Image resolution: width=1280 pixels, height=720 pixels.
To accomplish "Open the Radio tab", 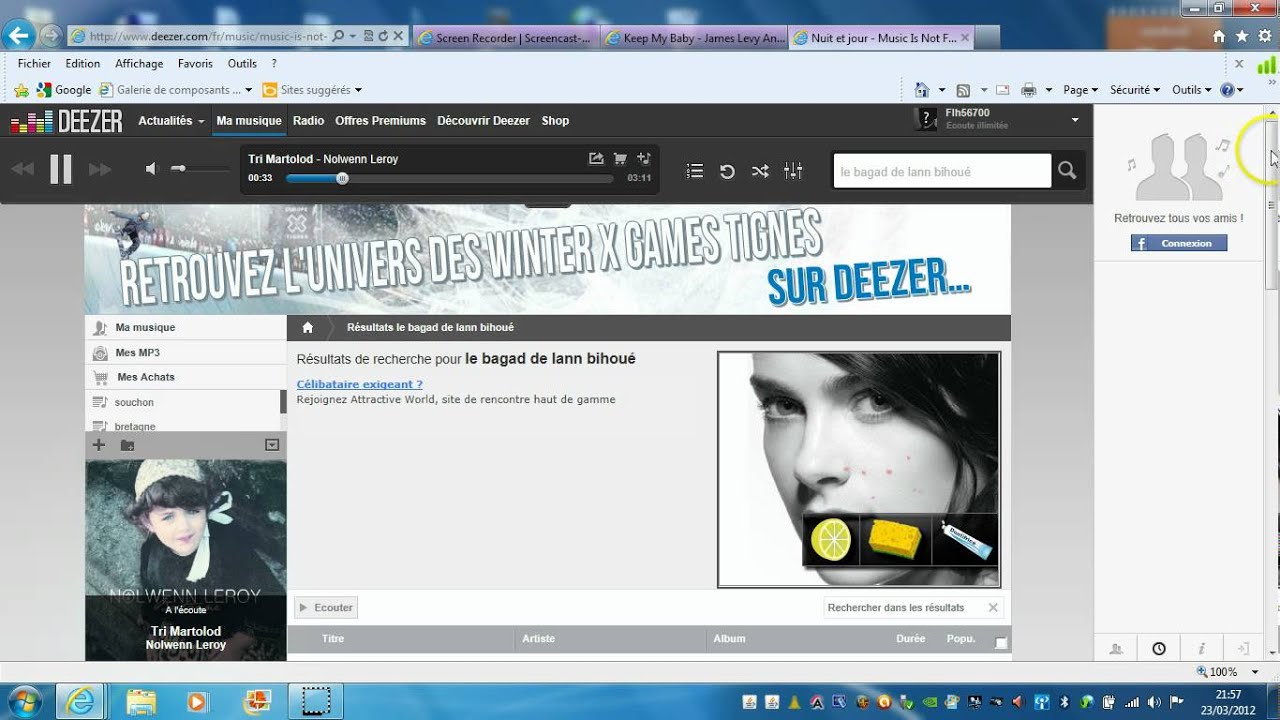I will [308, 120].
